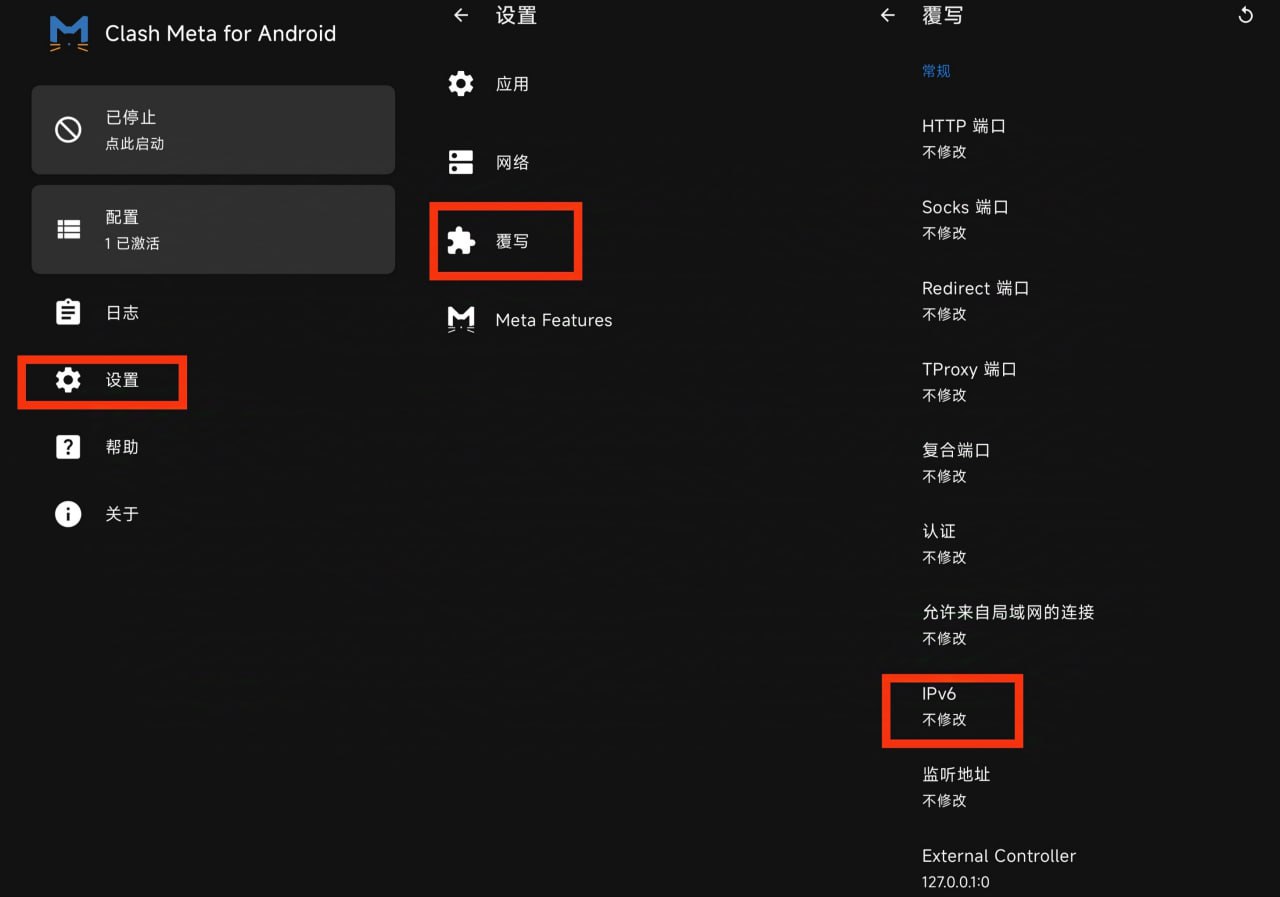Open the 应用 app settings gear
1280x897 pixels.
point(460,83)
